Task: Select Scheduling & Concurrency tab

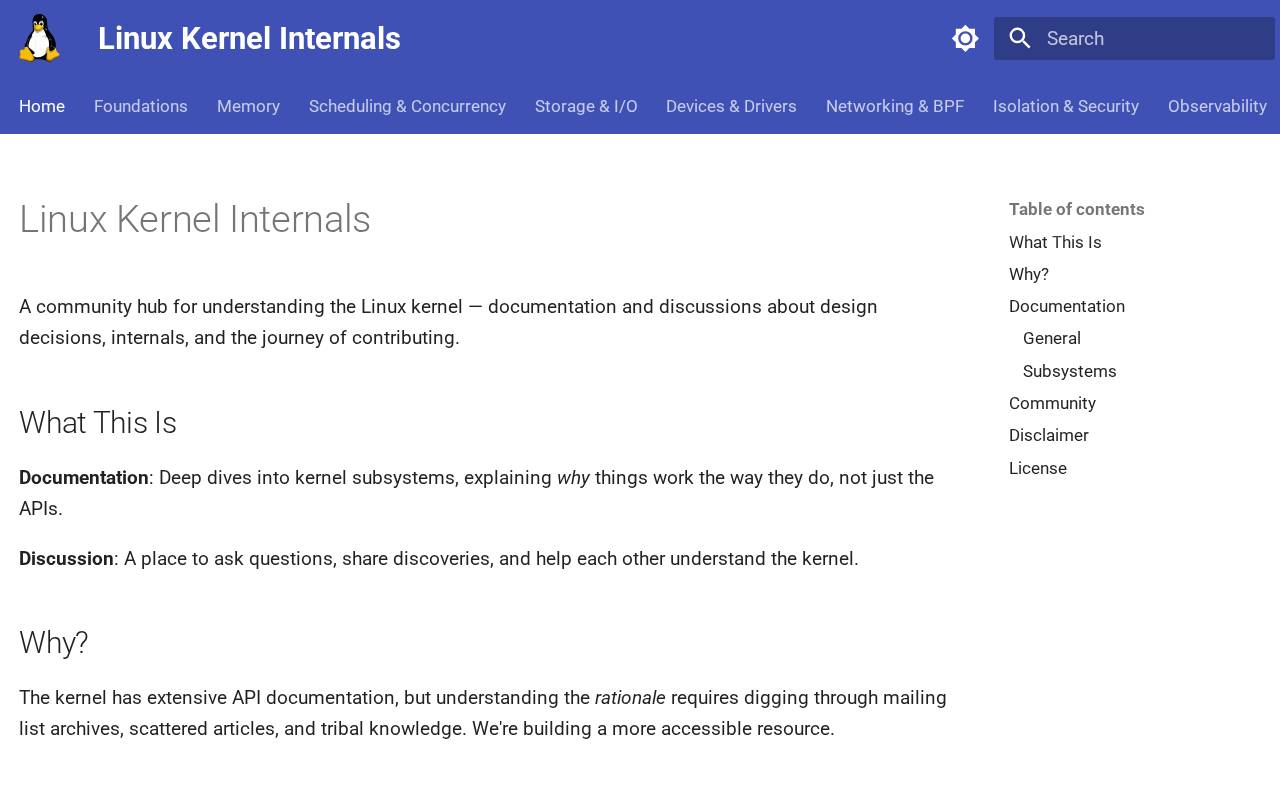Action: click(407, 106)
